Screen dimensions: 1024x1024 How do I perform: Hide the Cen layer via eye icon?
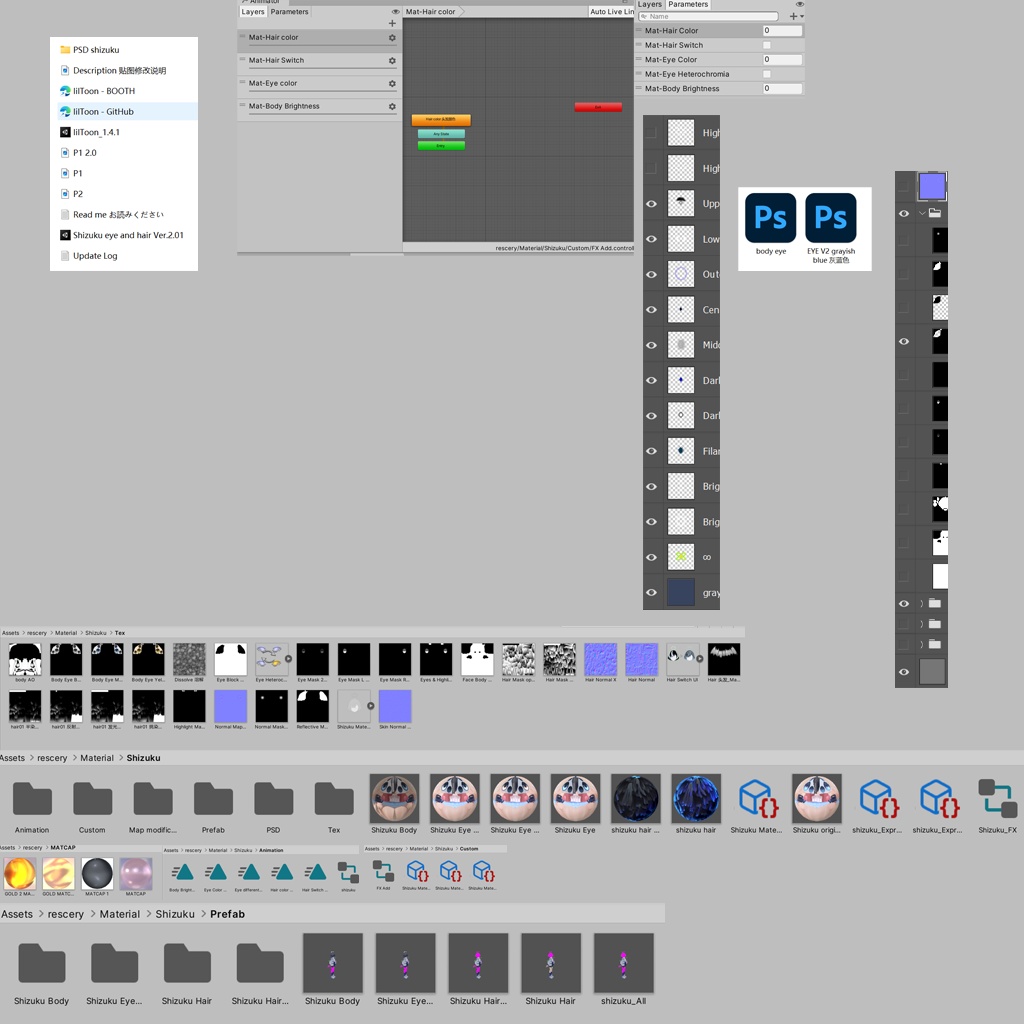click(x=651, y=310)
